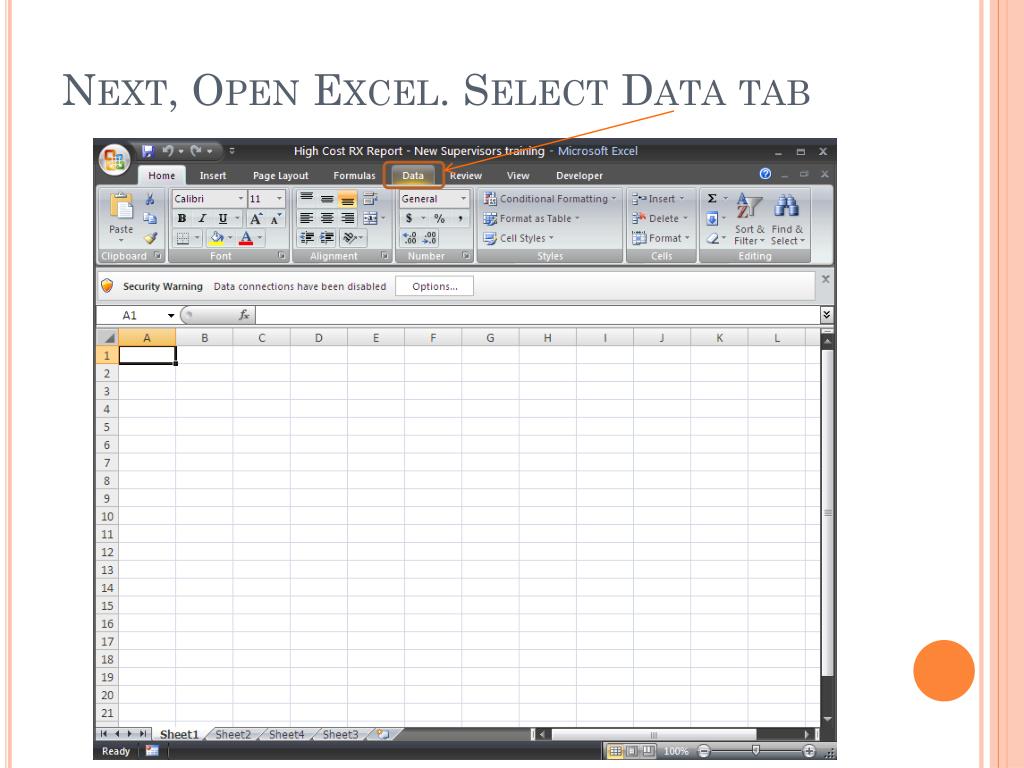The image size is (1024, 768).
Task: Open Find & Select menu
Action: tap(787, 219)
